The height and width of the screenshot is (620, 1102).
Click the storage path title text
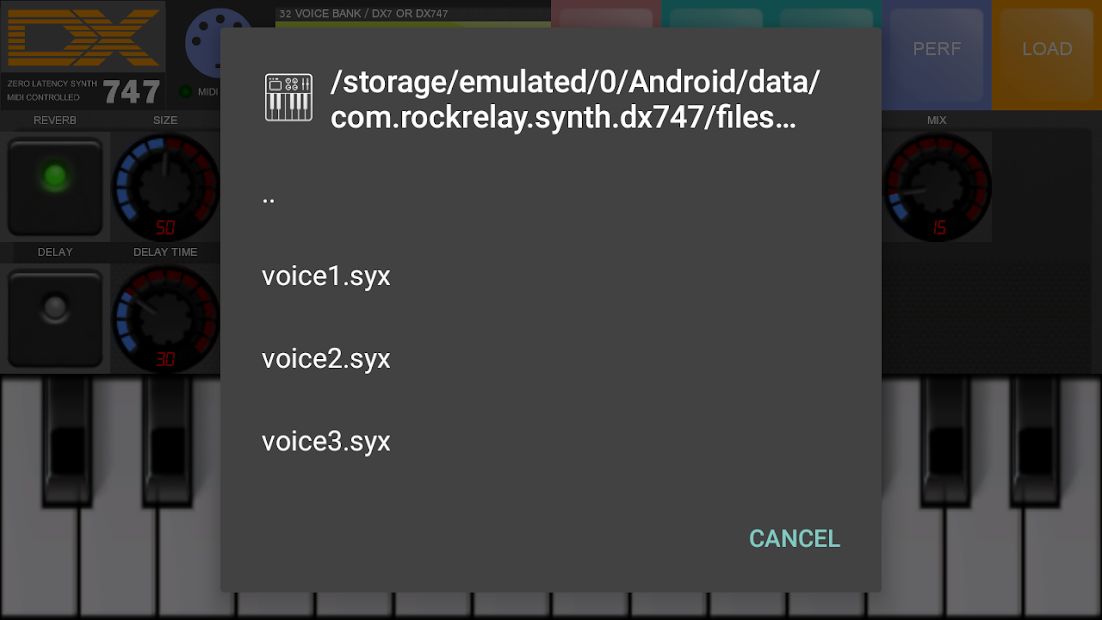click(575, 99)
